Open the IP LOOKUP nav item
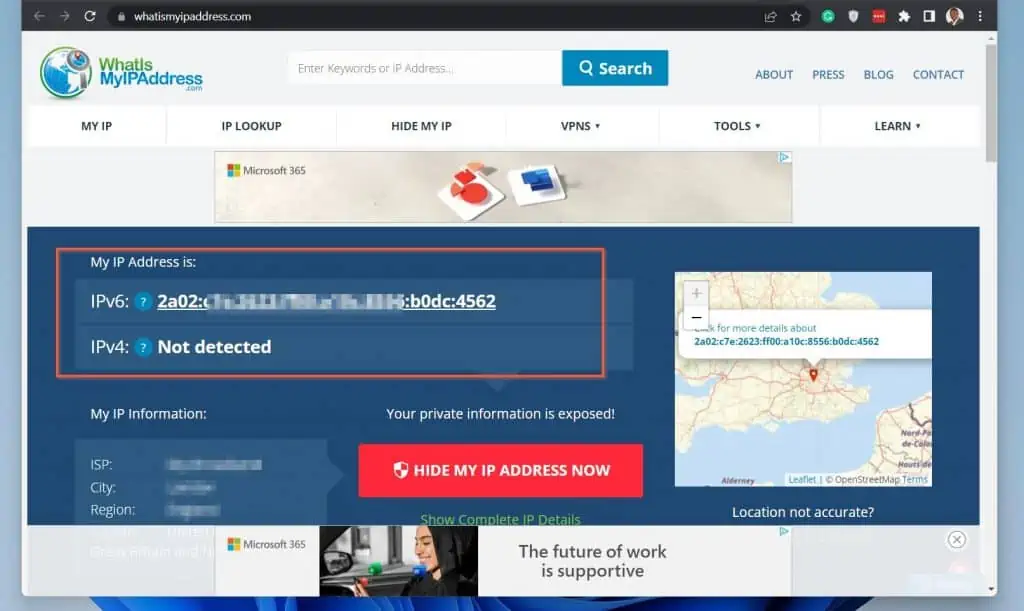 [x=251, y=126]
